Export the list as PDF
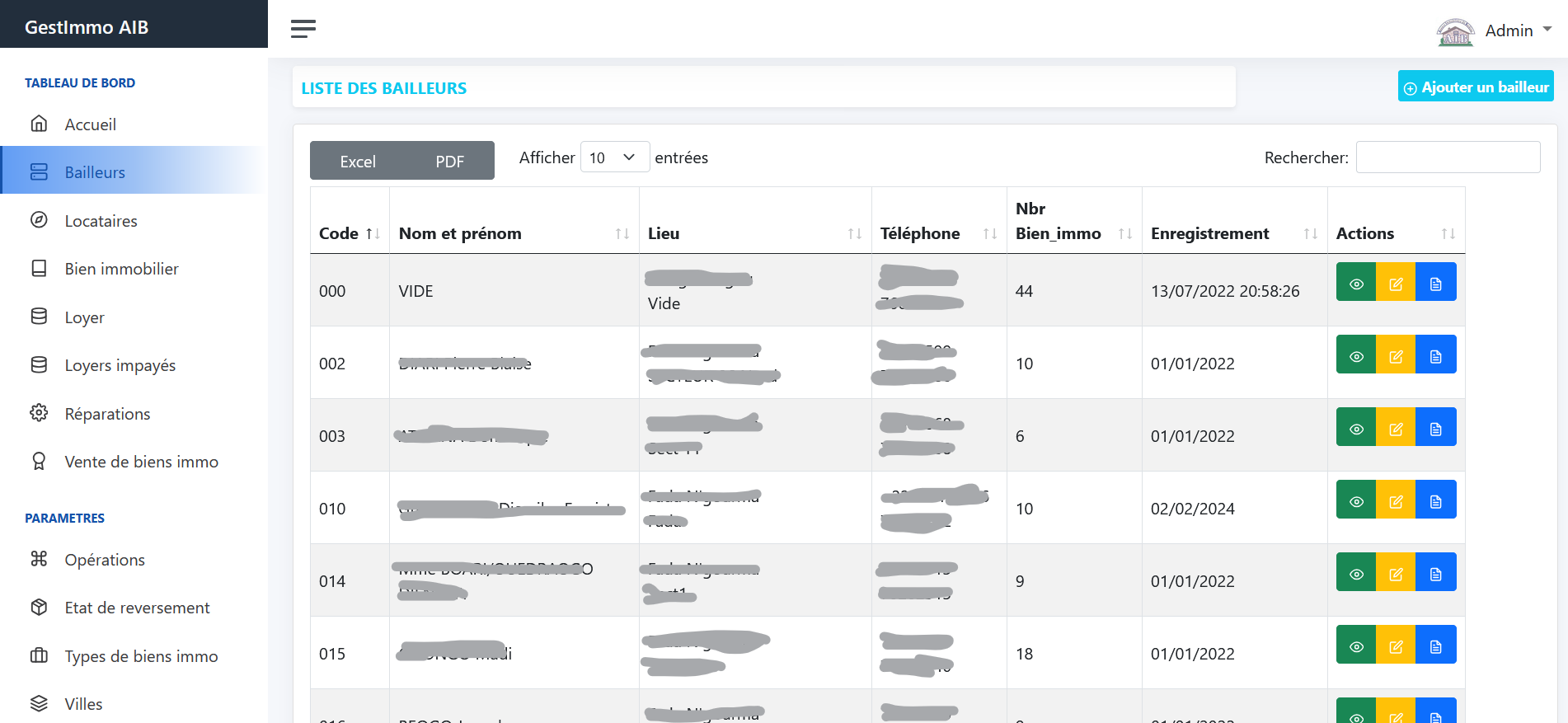 tap(450, 161)
